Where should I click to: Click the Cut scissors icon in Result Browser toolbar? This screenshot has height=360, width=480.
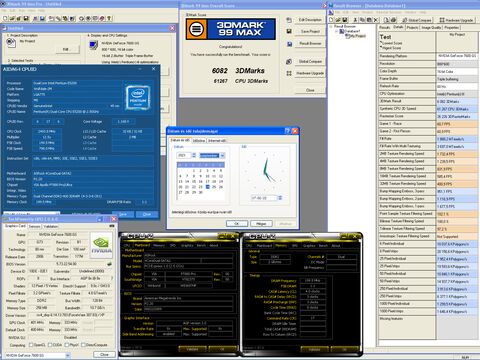pos(355,20)
